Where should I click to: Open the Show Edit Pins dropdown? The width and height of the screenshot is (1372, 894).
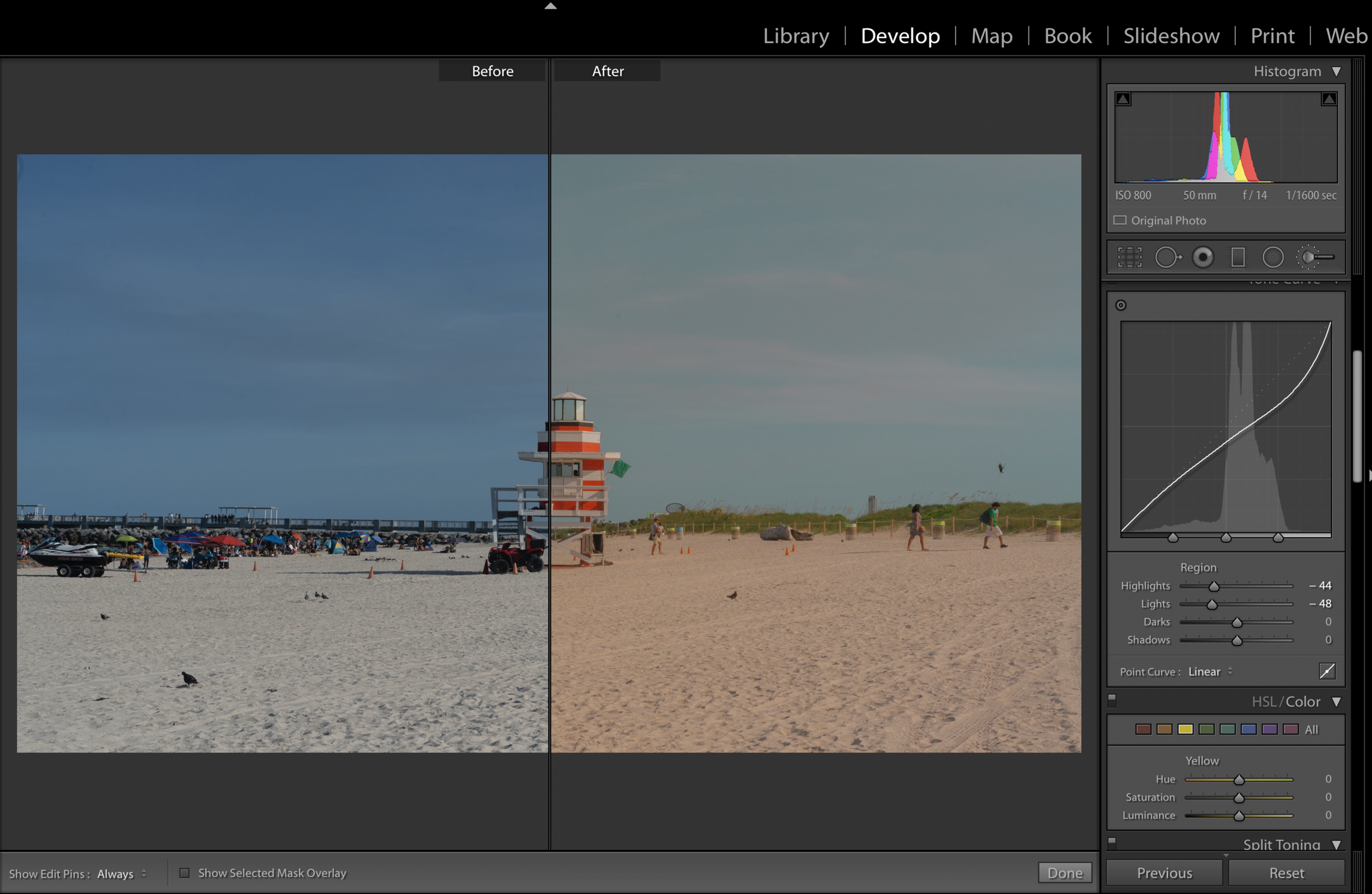point(122,874)
